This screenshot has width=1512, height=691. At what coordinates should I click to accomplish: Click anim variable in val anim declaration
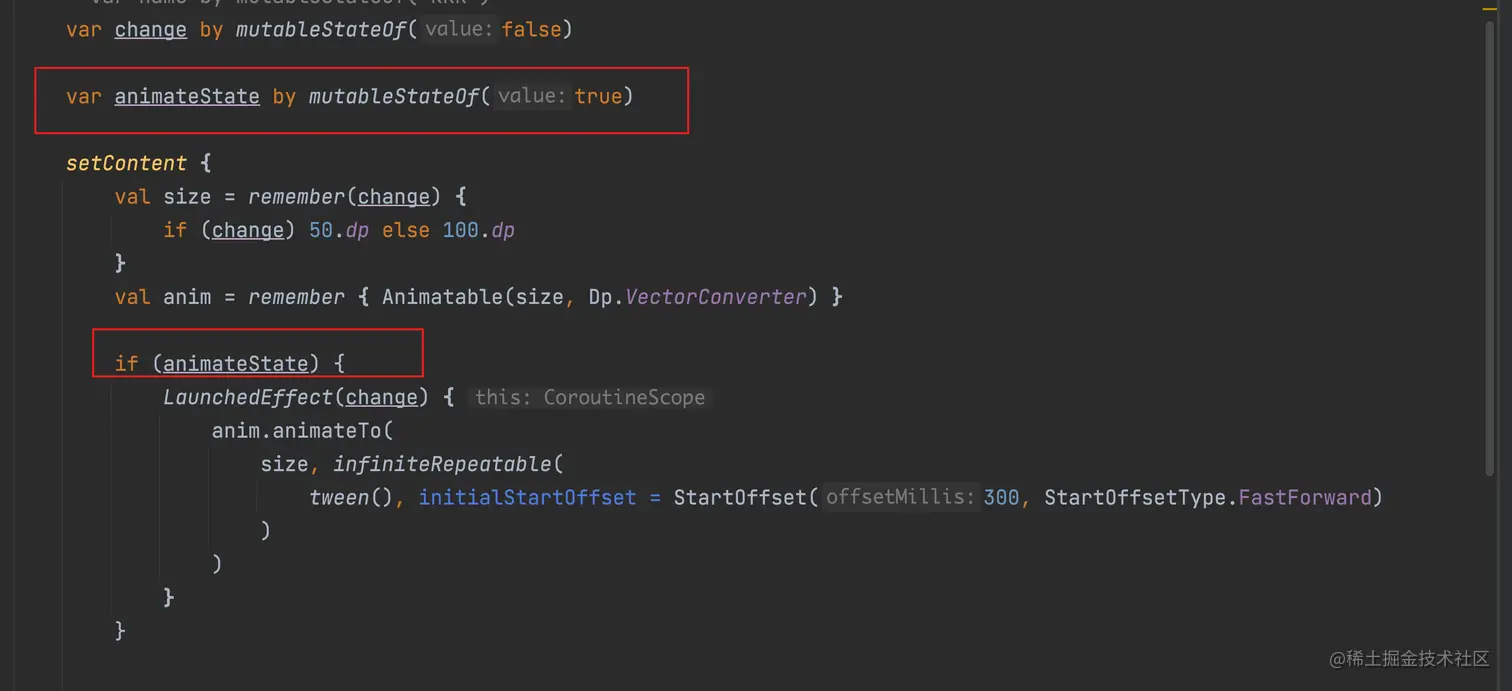pyautogui.click(x=187, y=296)
